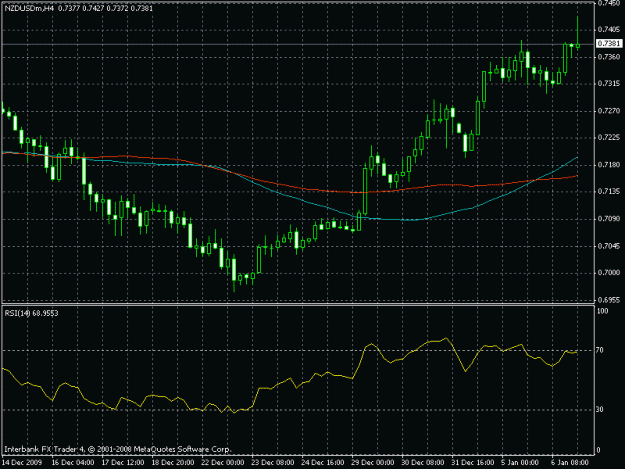This screenshot has height=469, width=625.
Task: Click the 0.7045 price axis label
Action: coord(609,246)
